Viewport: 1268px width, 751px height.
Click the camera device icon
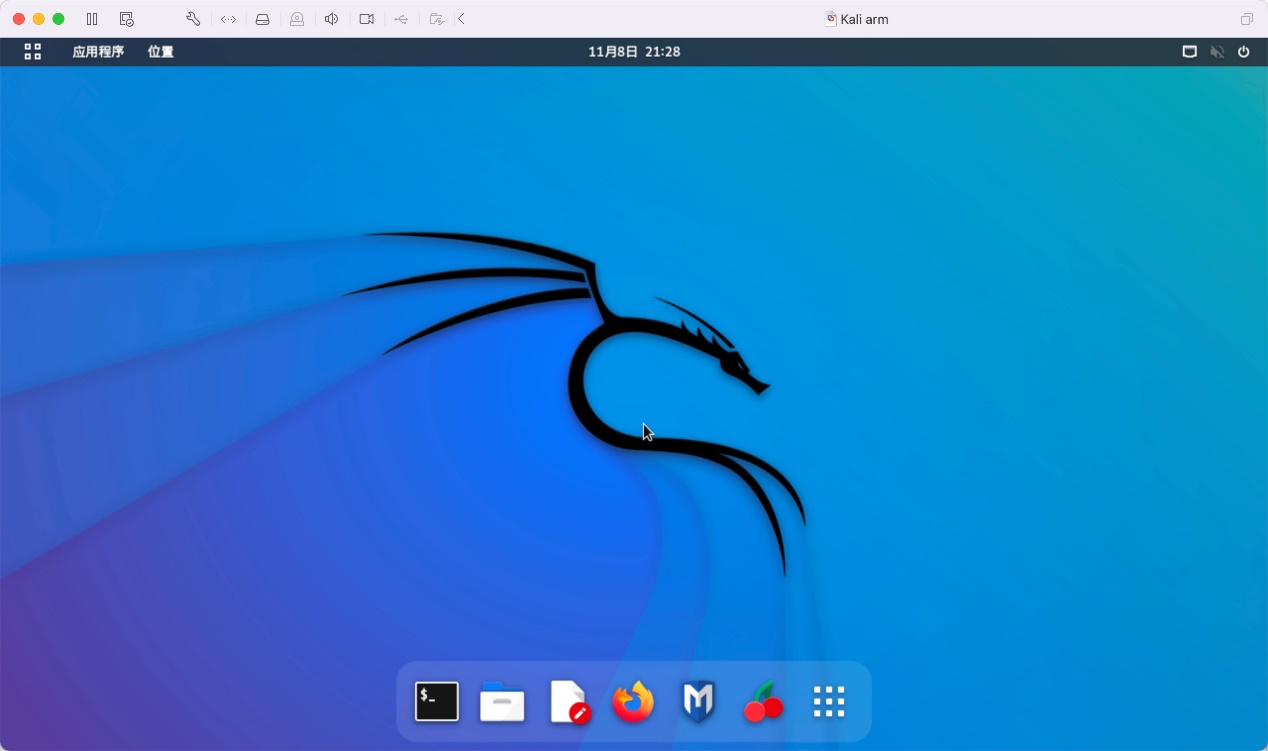pos(366,19)
